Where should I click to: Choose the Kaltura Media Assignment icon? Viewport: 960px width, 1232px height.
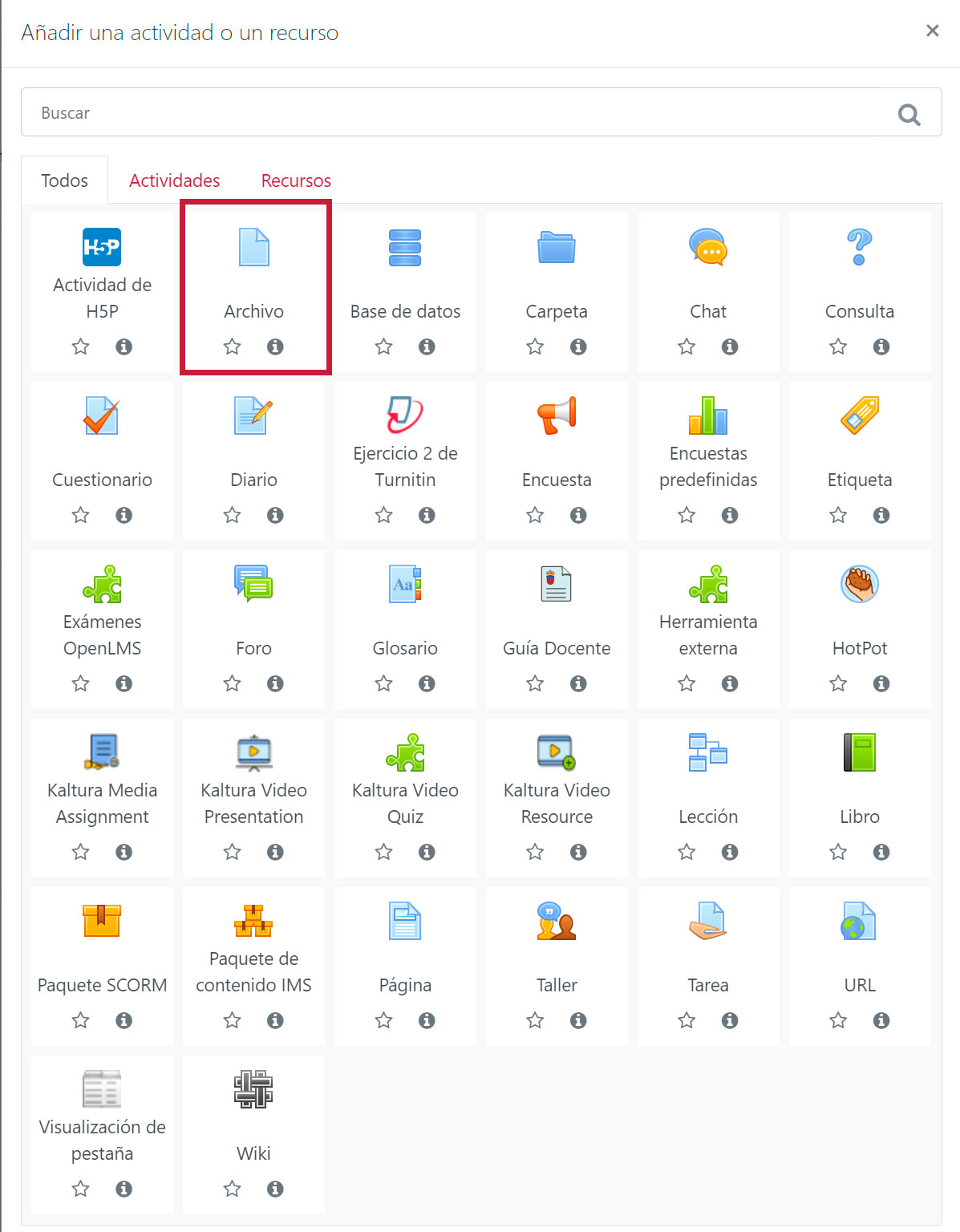click(102, 752)
